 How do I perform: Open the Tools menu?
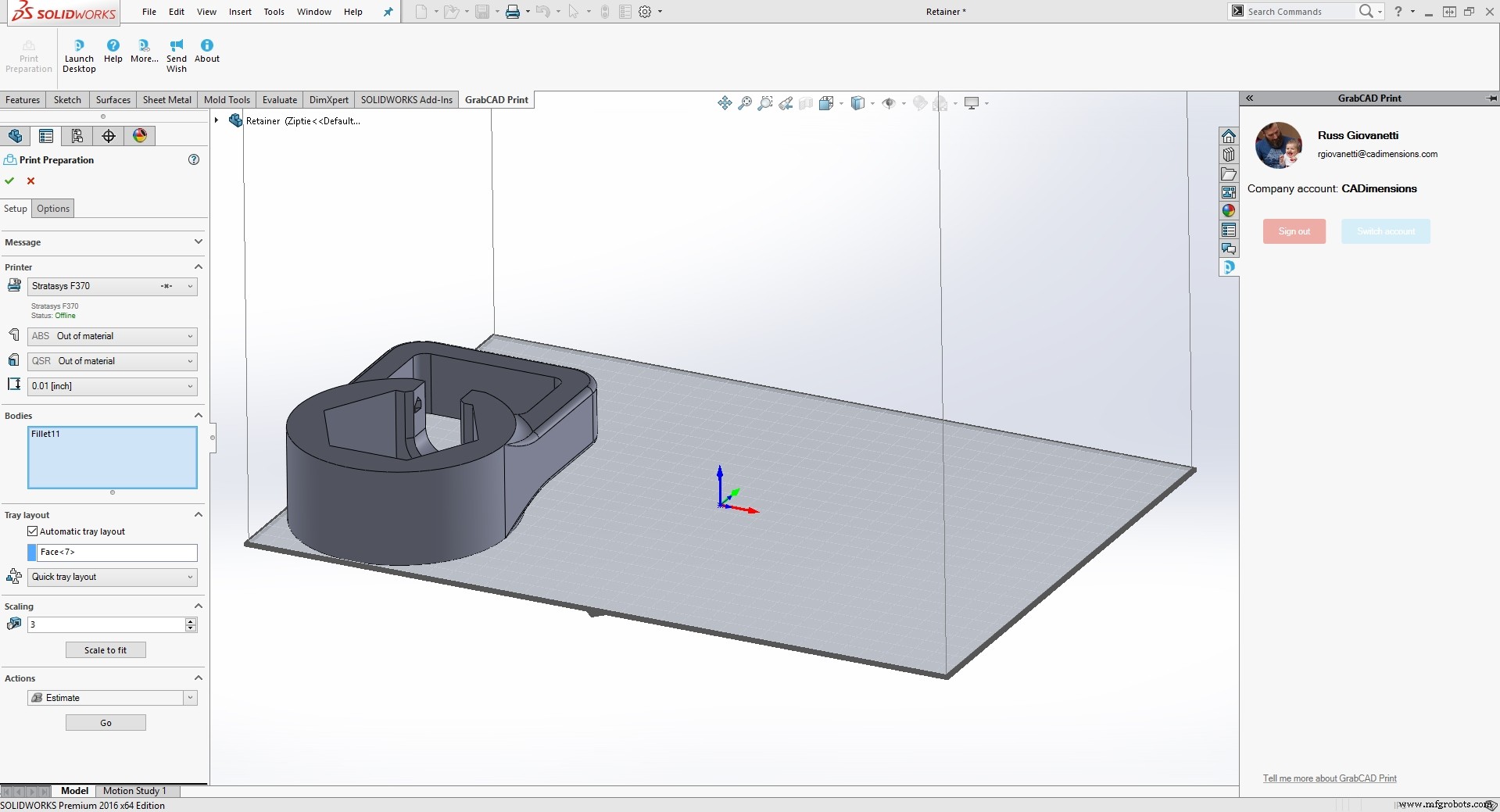pyautogui.click(x=273, y=12)
